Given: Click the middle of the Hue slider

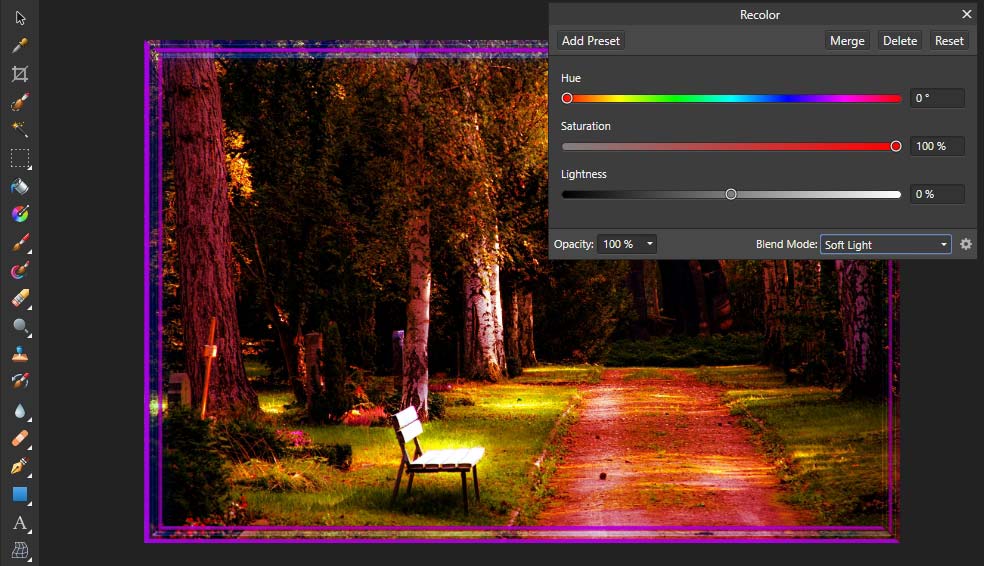Looking at the screenshot, I should tap(732, 99).
